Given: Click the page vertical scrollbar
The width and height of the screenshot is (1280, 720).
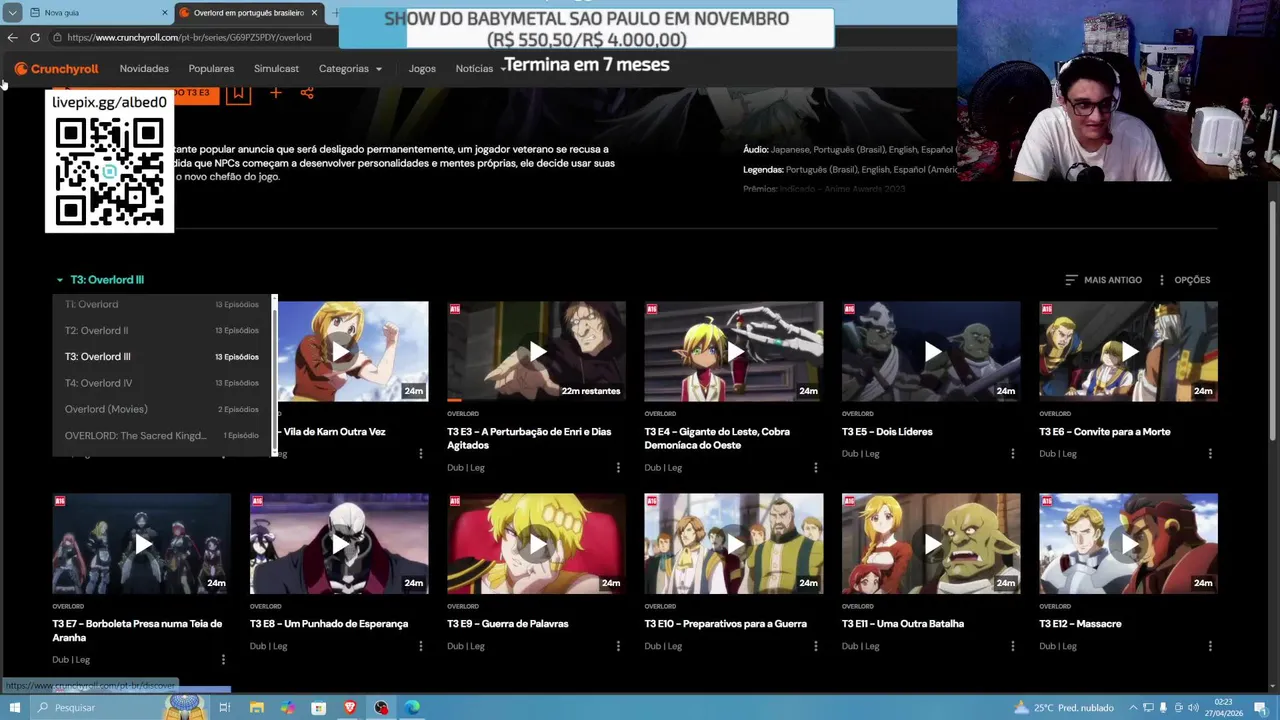Looking at the screenshot, I should 1273,320.
